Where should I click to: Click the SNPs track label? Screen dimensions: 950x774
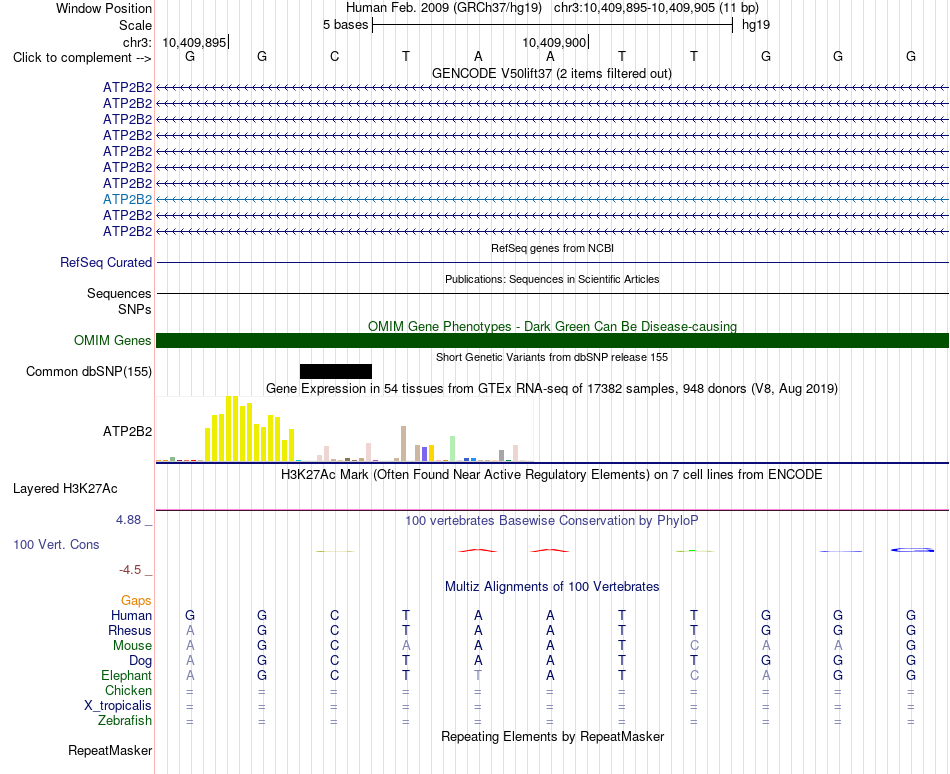pos(135,309)
